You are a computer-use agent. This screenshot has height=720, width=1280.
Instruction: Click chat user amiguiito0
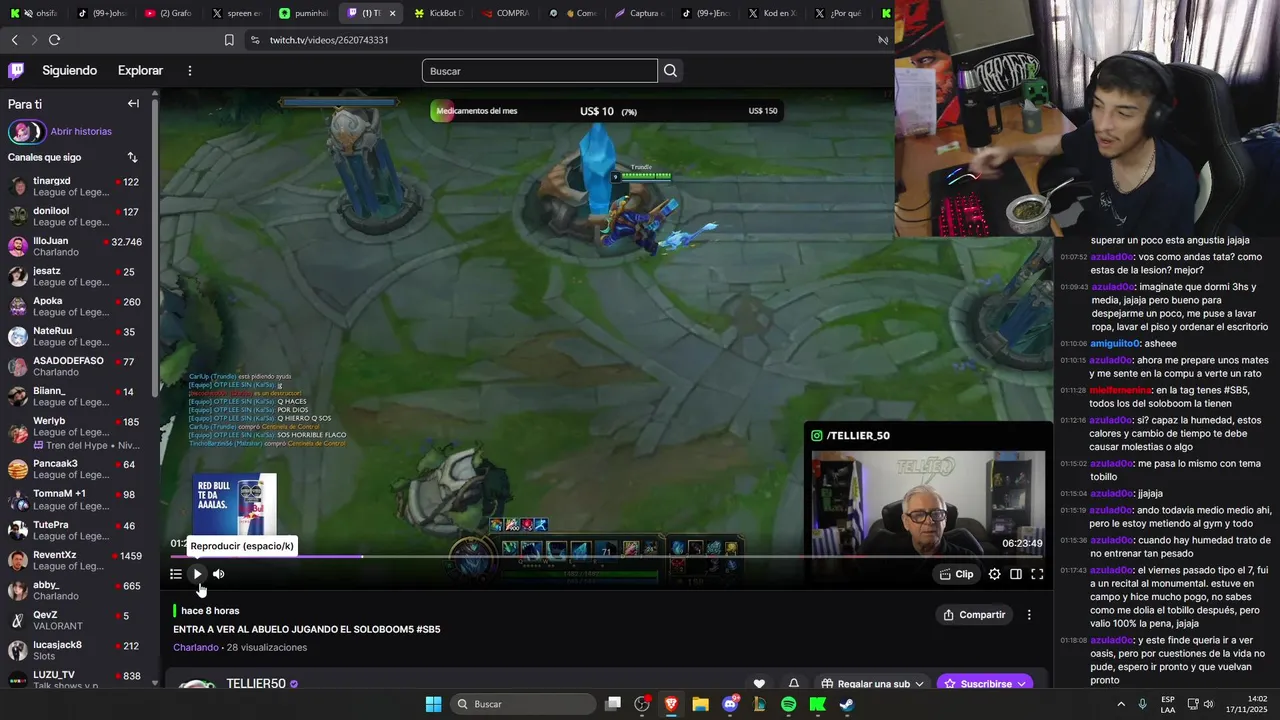pos(1115,343)
